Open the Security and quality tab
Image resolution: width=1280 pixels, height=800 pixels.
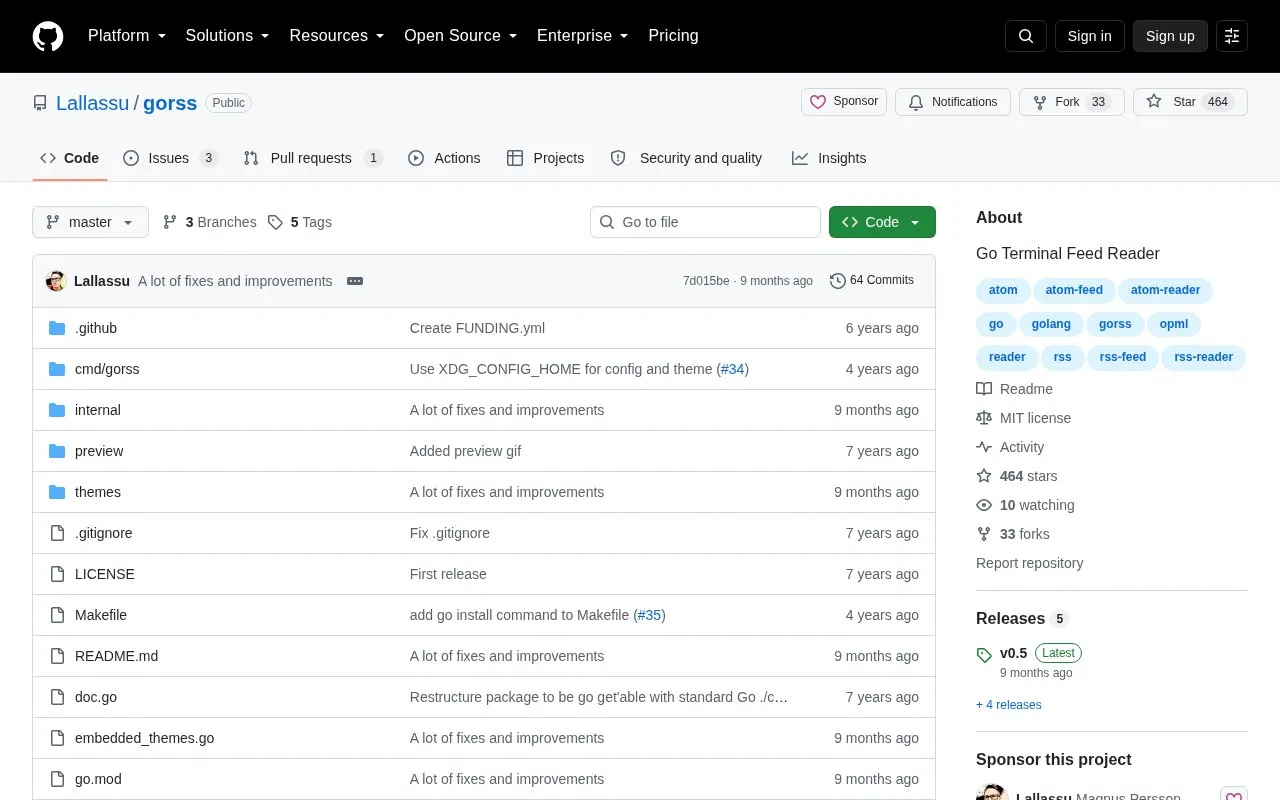coord(686,158)
